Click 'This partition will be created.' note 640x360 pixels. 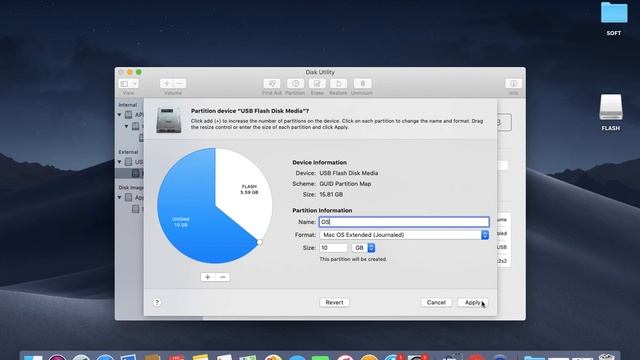(x=353, y=259)
